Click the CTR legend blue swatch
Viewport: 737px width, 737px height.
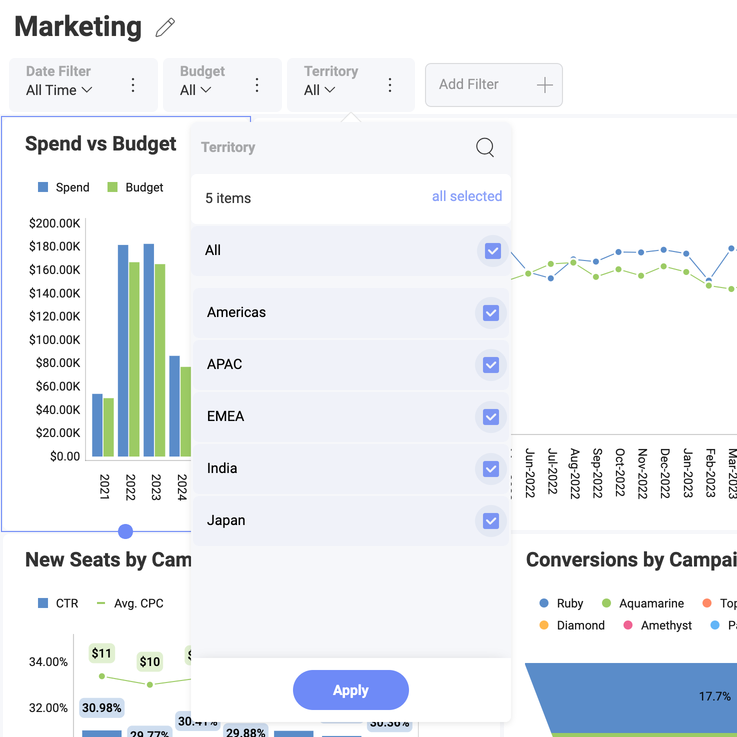43,603
